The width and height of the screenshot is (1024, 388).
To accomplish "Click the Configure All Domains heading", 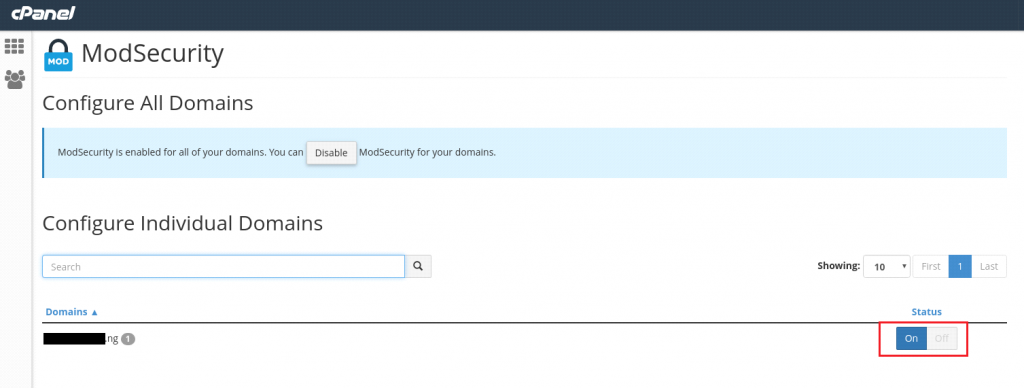I will (148, 103).
